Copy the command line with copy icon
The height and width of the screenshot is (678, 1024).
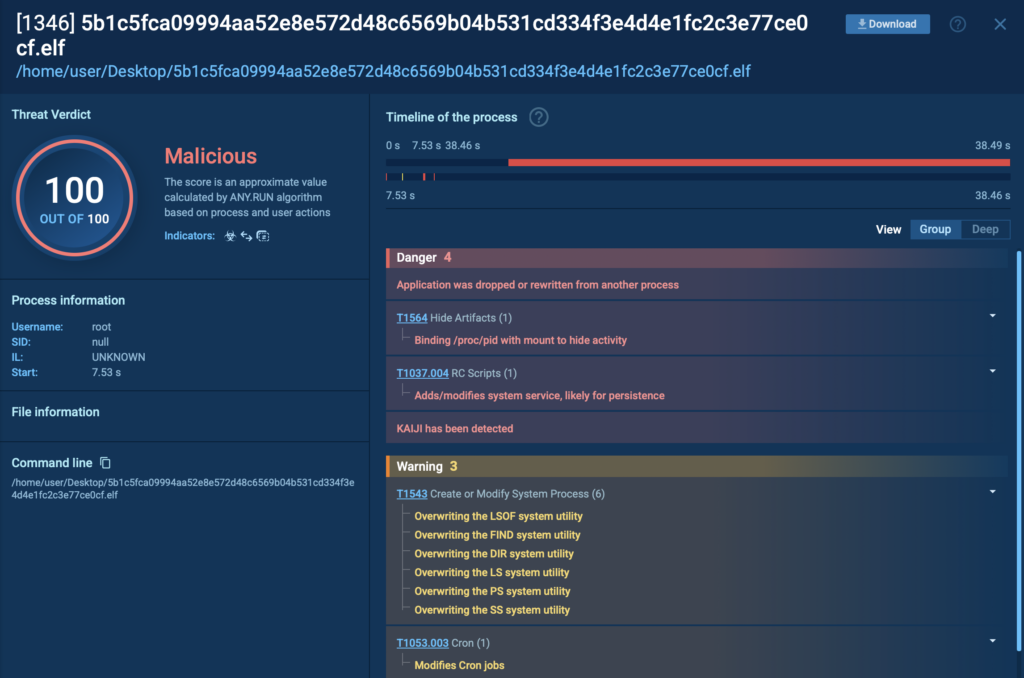(x=105, y=463)
